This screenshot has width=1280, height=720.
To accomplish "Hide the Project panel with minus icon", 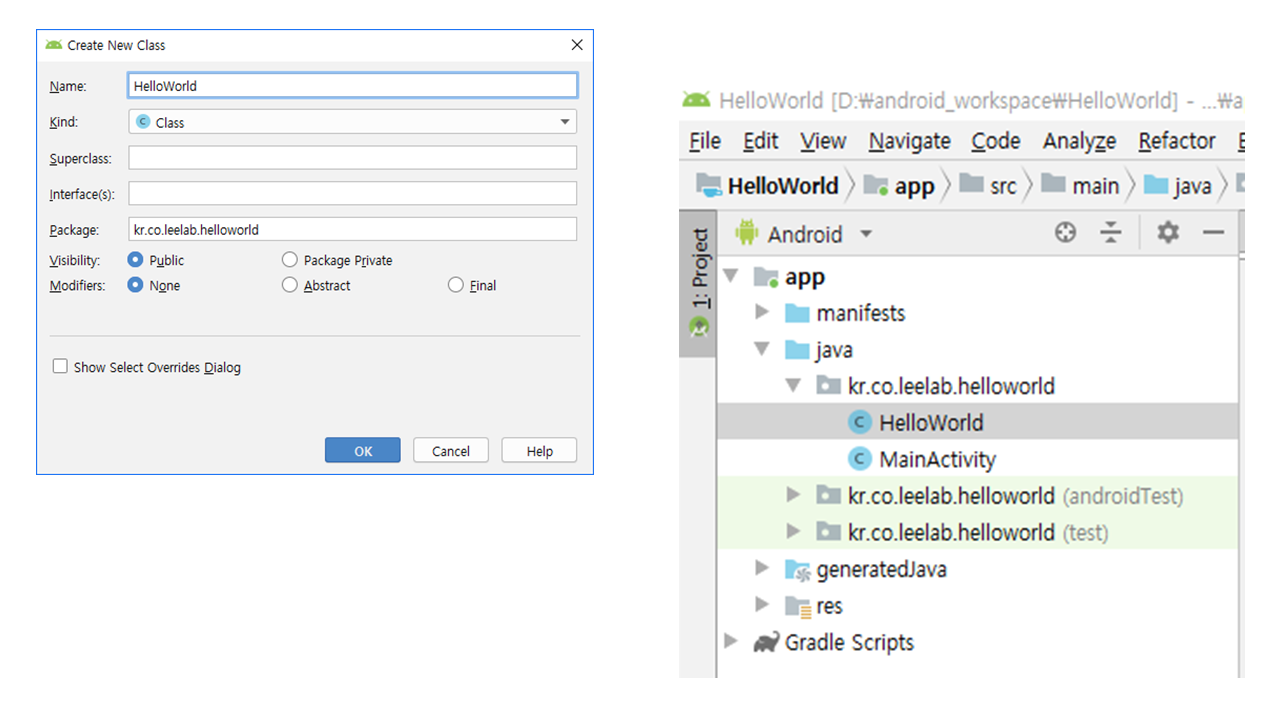I will (1213, 233).
